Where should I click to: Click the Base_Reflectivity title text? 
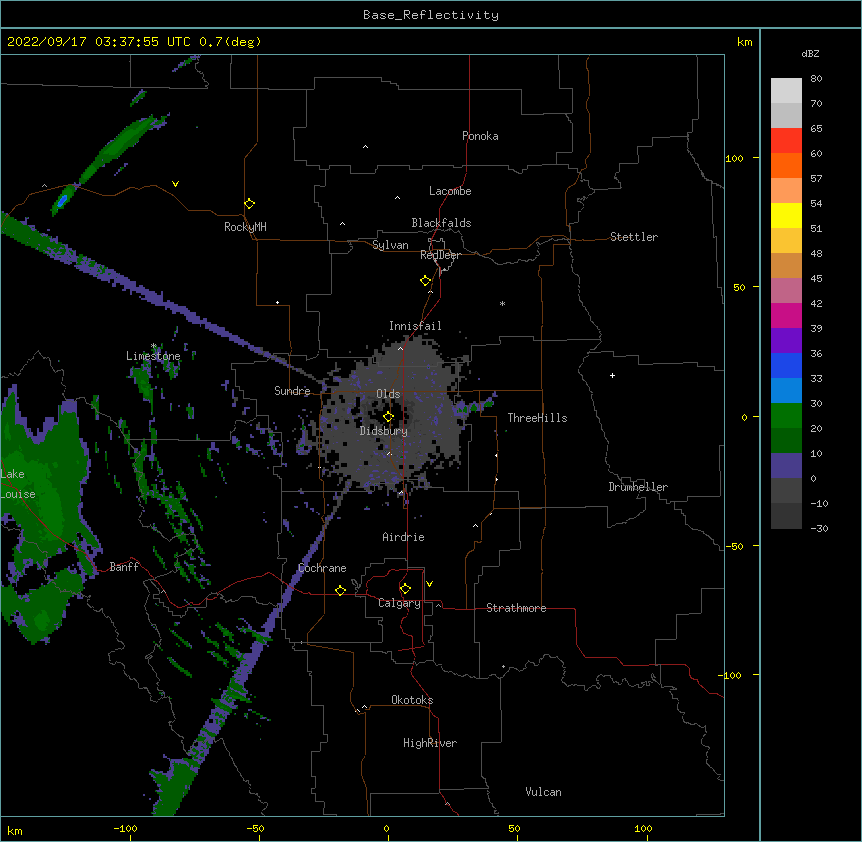[x=431, y=15]
